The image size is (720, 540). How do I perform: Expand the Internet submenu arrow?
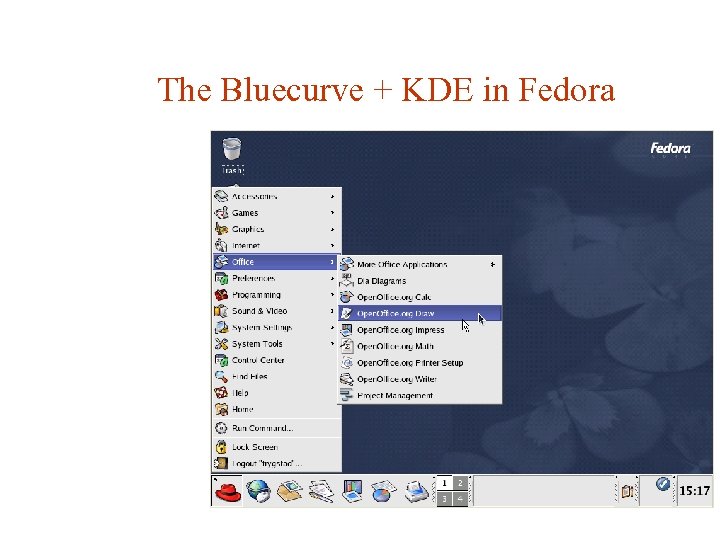coord(332,245)
